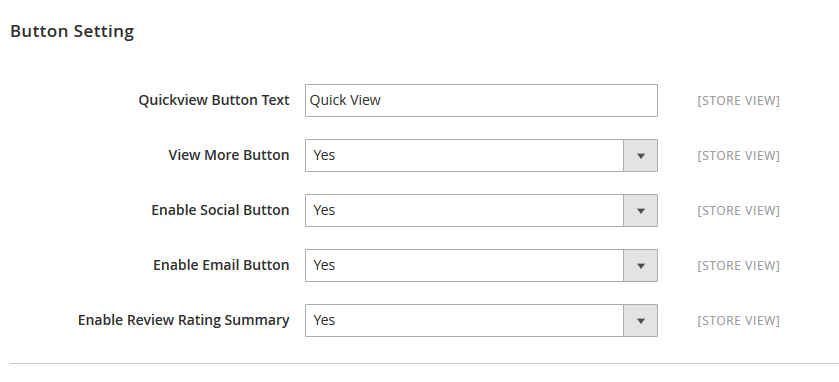This screenshot has width=839, height=382.
Task: Click the arrow icon of Review Rating Summary select
Action: (640, 321)
